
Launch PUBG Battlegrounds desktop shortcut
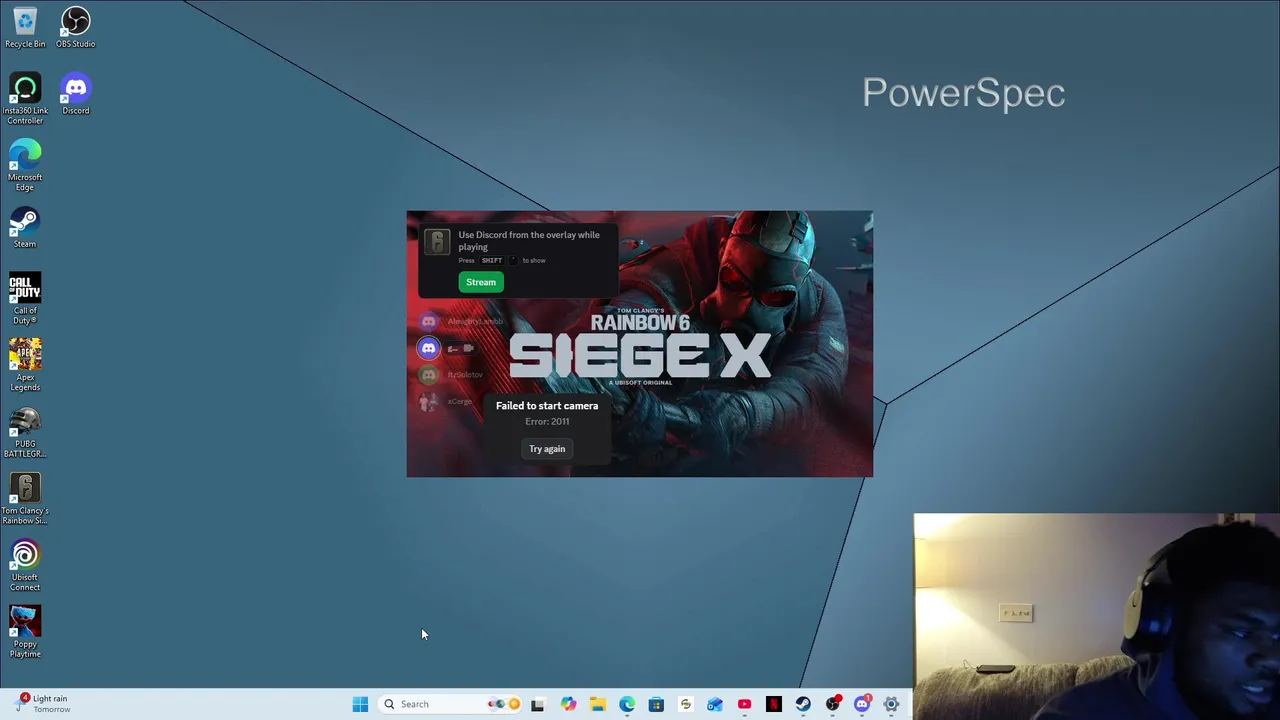pos(25,432)
